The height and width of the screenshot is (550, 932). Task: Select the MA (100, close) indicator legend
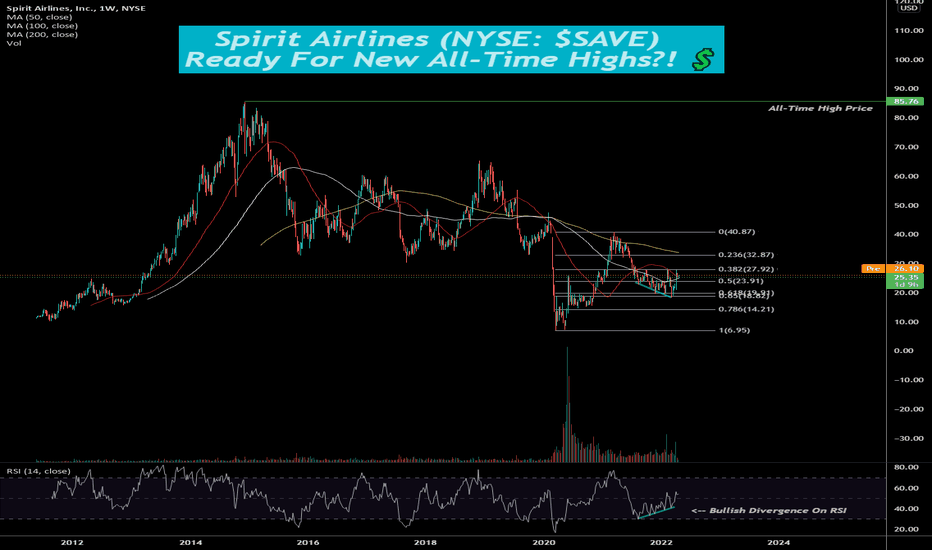pyautogui.click(x=42, y=26)
